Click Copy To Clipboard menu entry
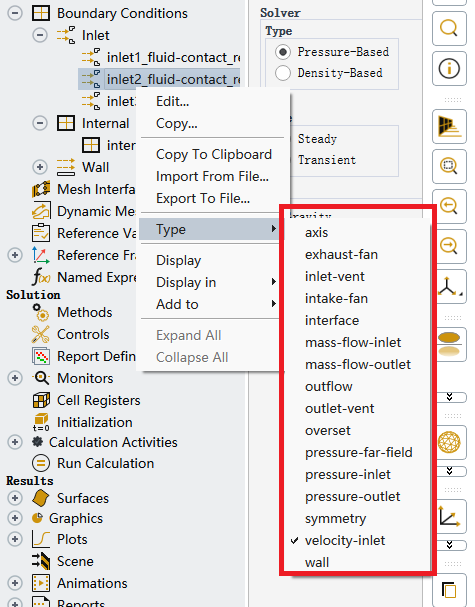This screenshot has width=475, height=607. (214, 154)
